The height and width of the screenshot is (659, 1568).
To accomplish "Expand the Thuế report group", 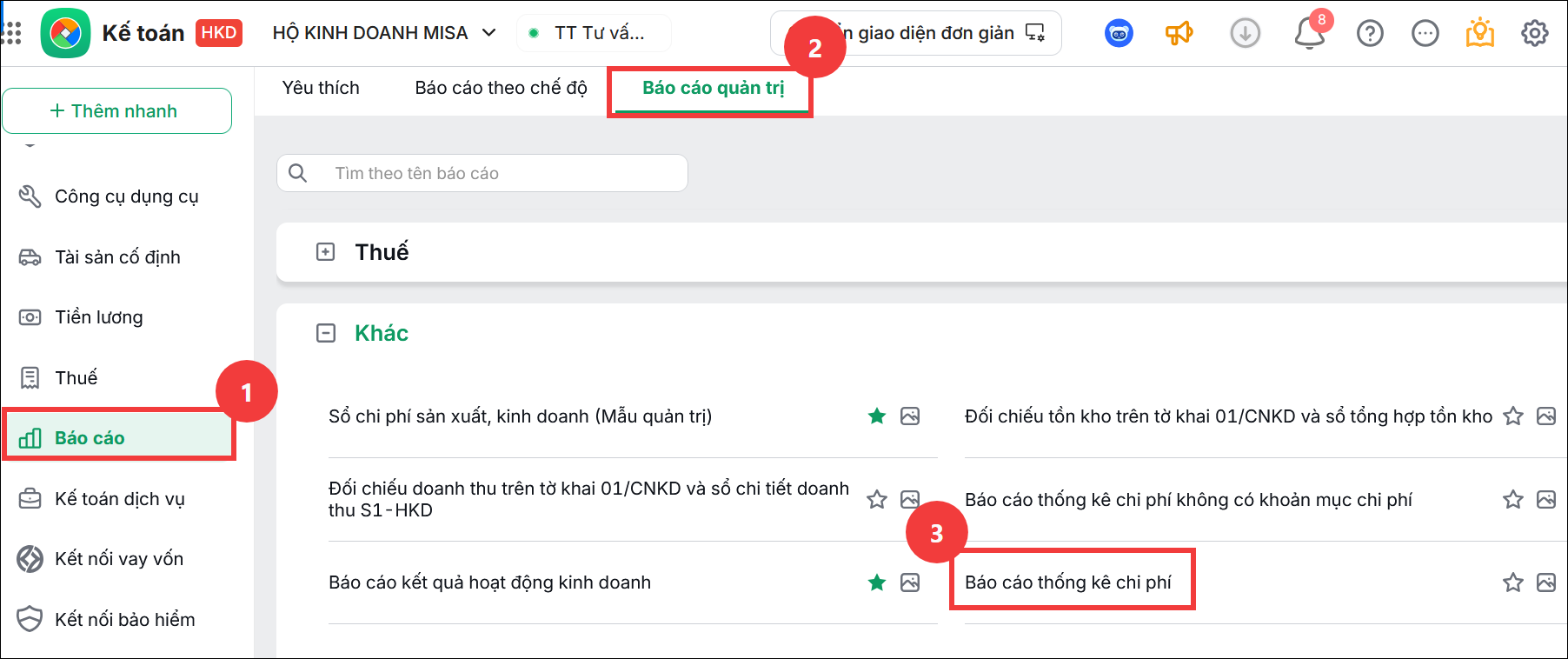I will 325,252.
